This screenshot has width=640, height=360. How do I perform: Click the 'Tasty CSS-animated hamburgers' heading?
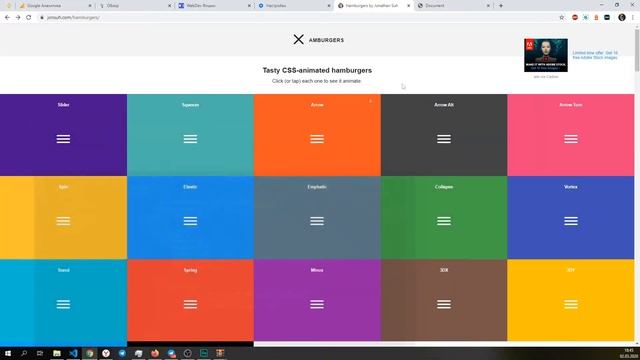click(317, 70)
